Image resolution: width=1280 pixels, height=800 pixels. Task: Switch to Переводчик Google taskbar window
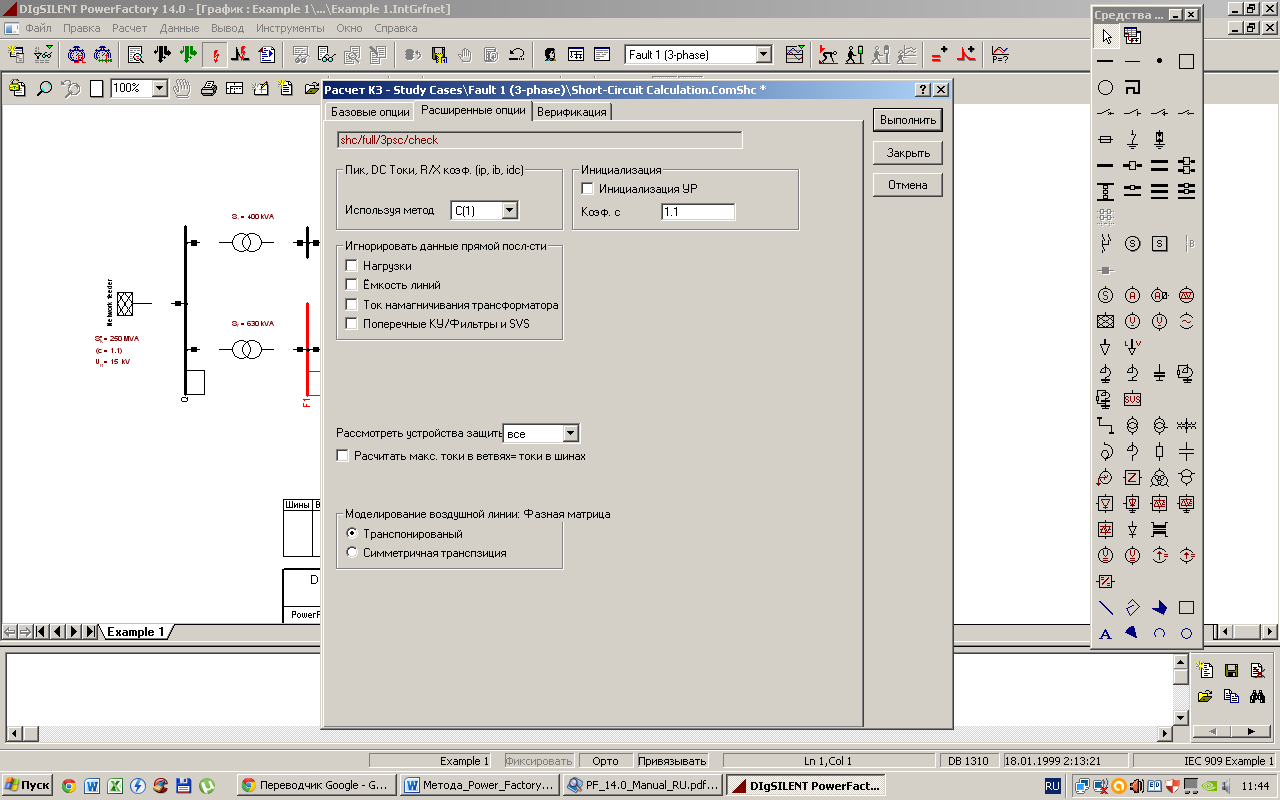coord(316,786)
